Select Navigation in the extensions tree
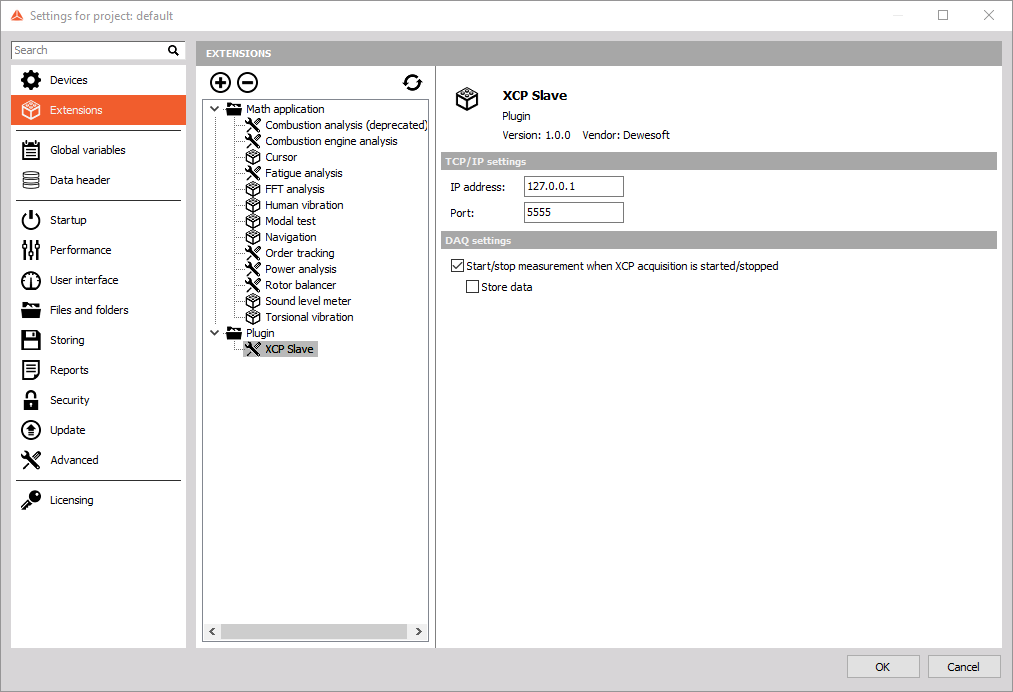The image size is (1013, 692). pos(290,237)
